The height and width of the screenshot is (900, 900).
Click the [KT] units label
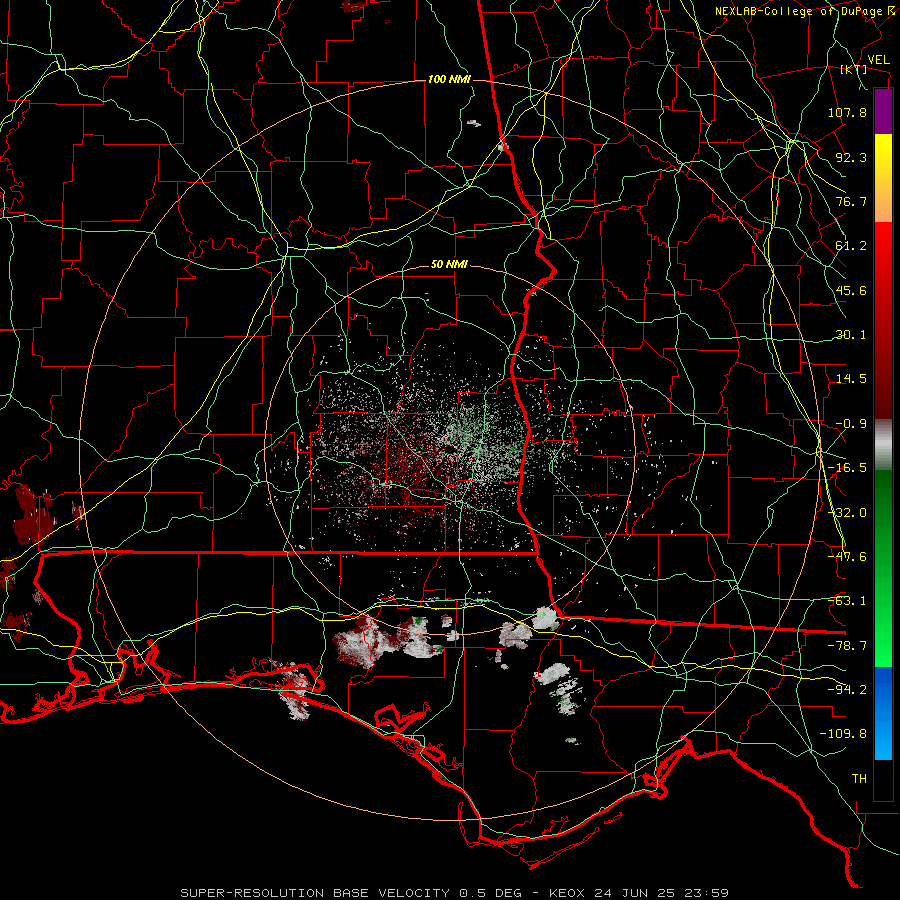coord(854,69)
